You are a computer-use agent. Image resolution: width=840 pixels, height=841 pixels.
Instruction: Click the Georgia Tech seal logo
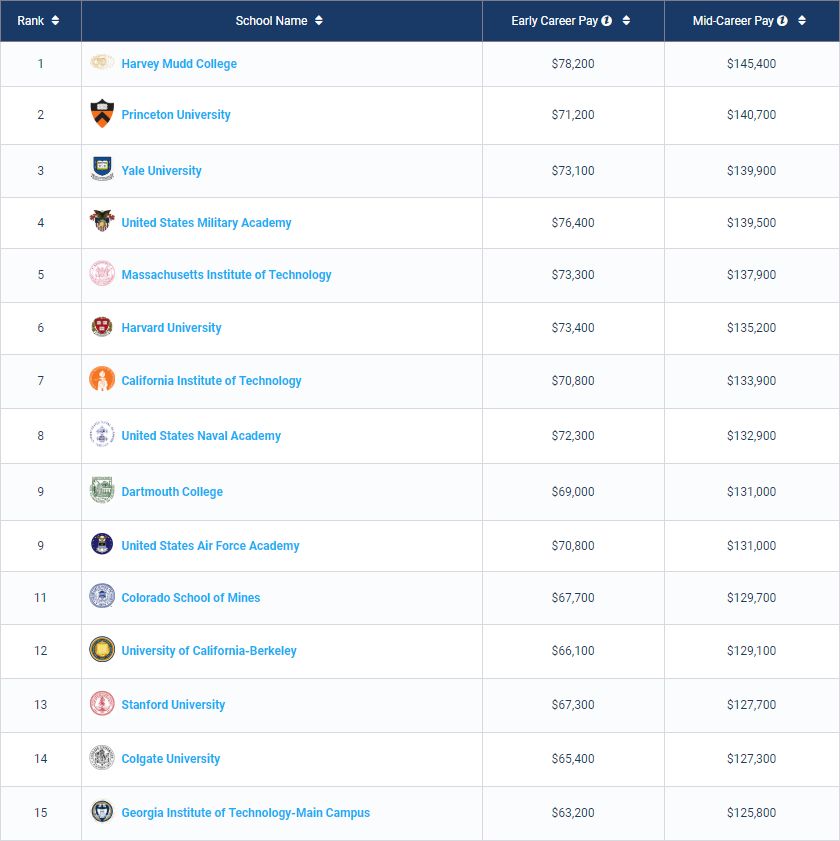pyautogui.click(x=102, y=811)
